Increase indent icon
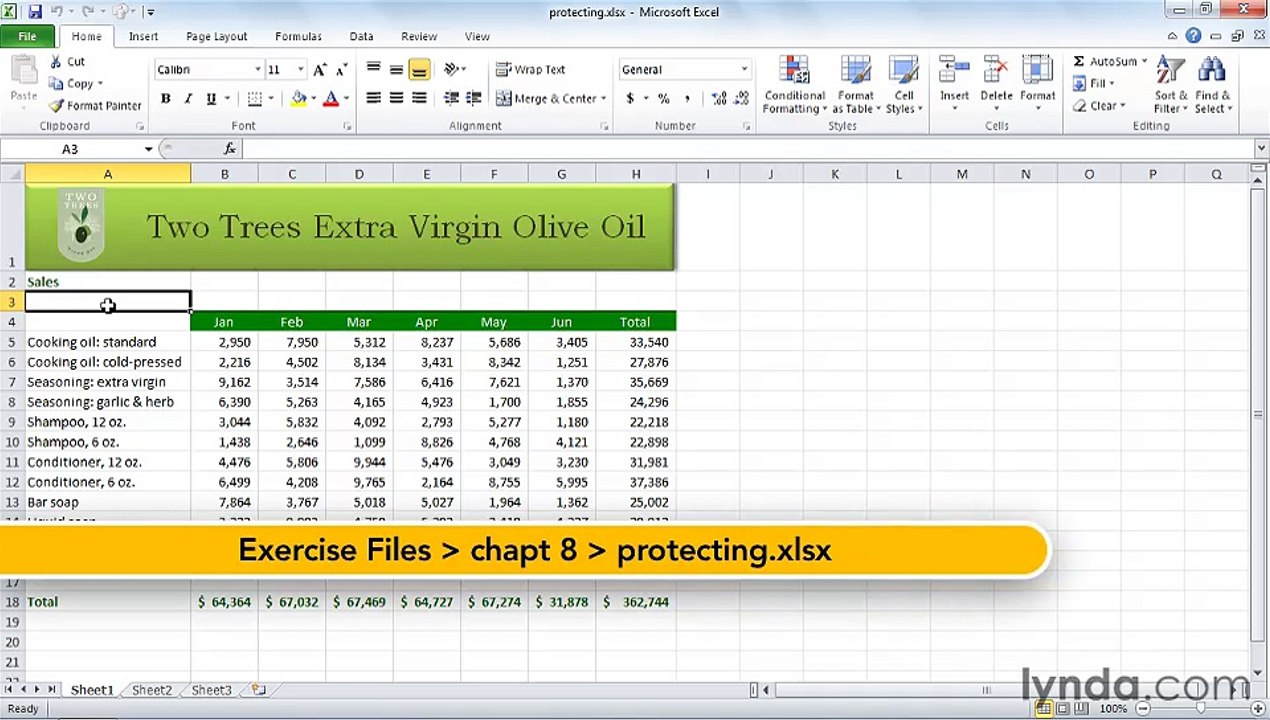Screen dimensions: 1270x720 coord(474,98)
